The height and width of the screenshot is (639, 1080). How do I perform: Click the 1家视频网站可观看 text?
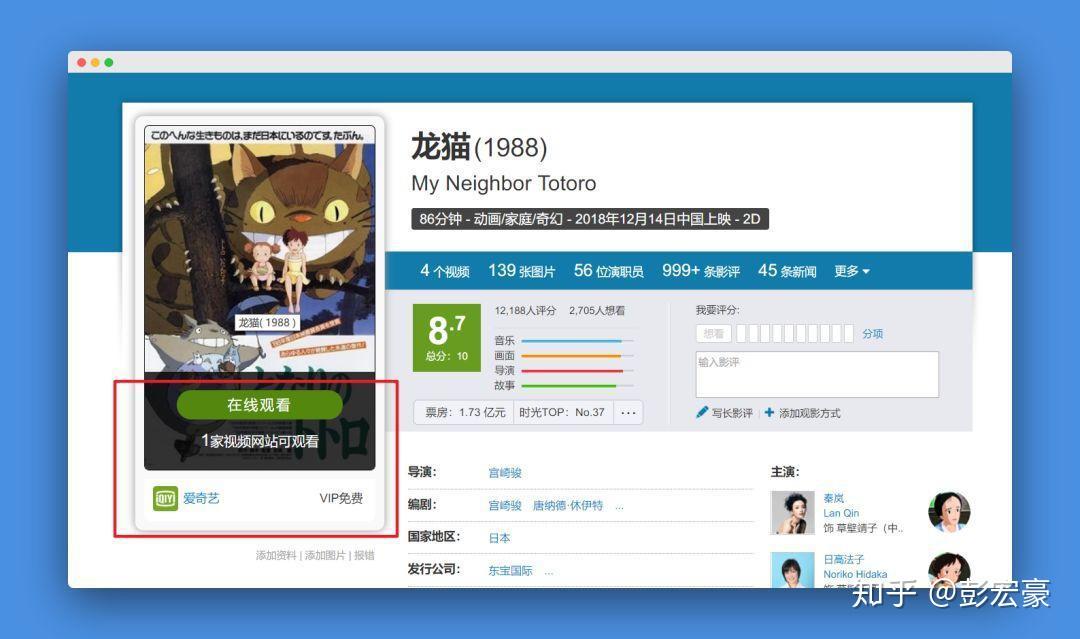coord(260,441)
